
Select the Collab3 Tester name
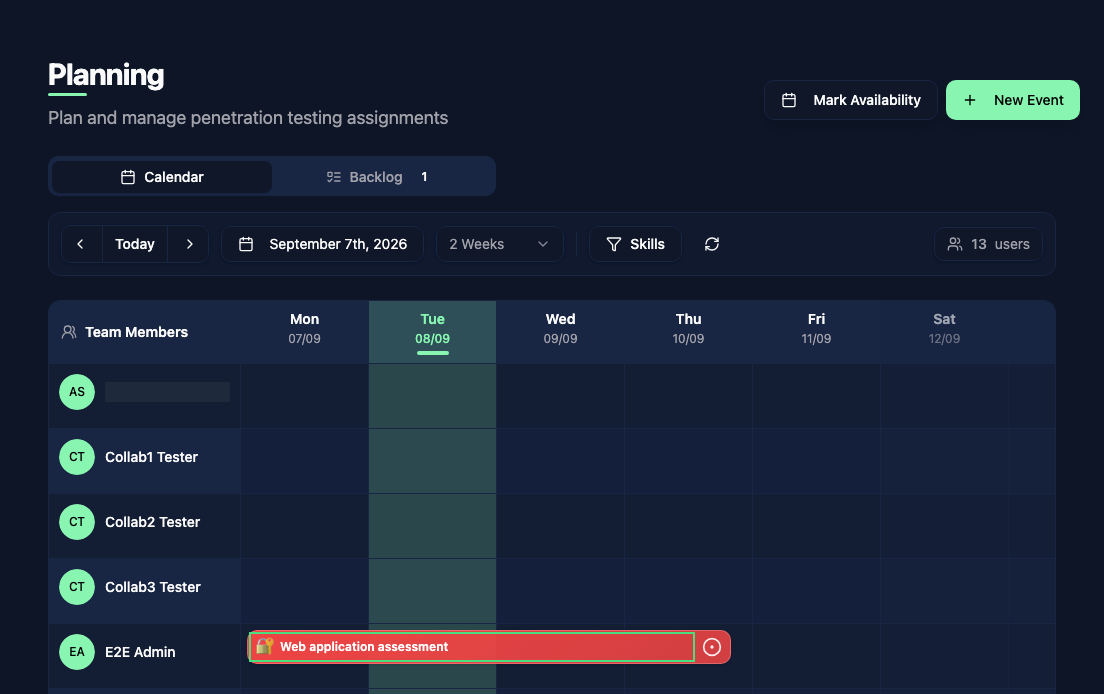153,587
